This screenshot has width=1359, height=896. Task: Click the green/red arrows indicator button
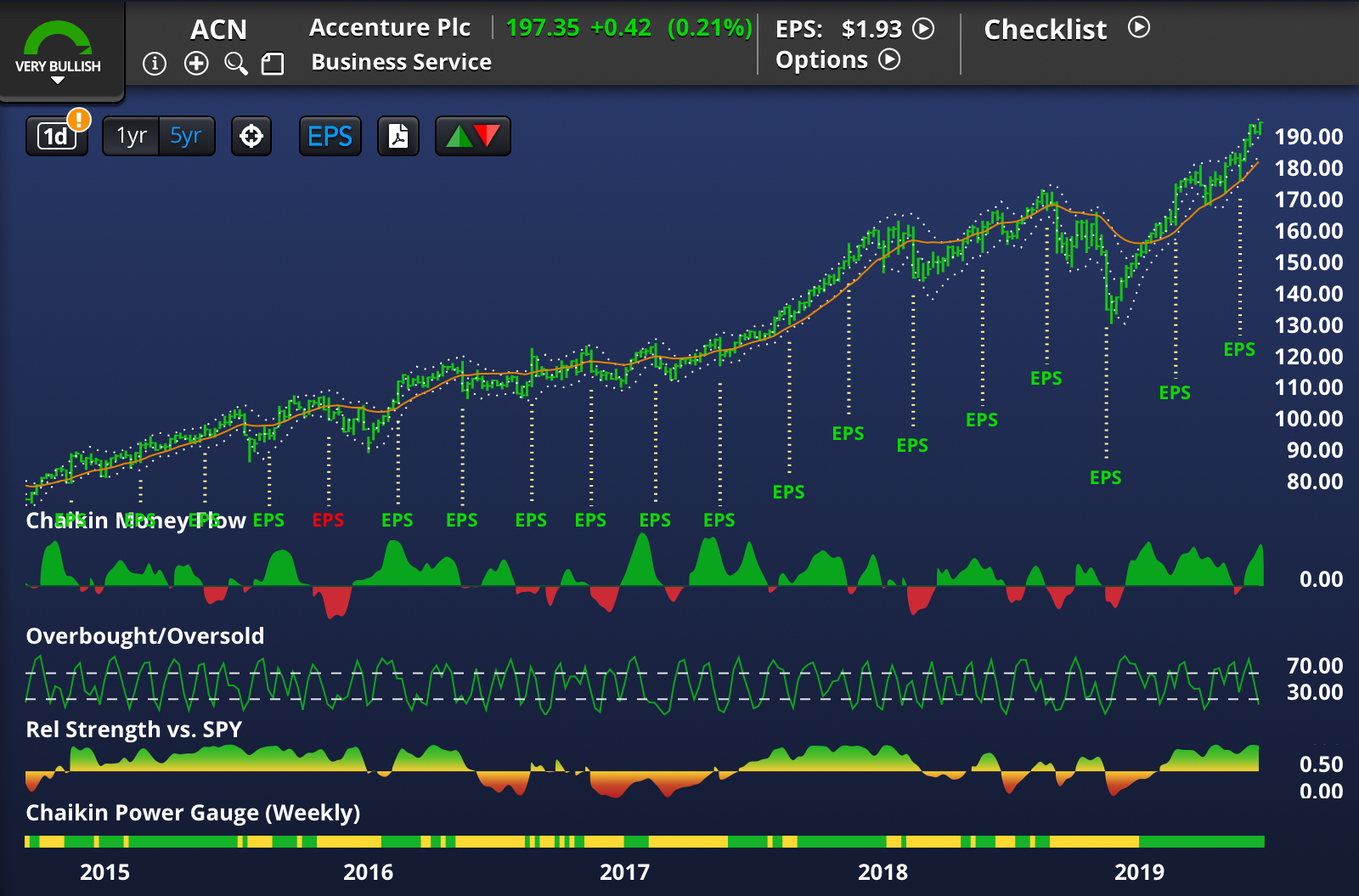[x=473, y=136]
